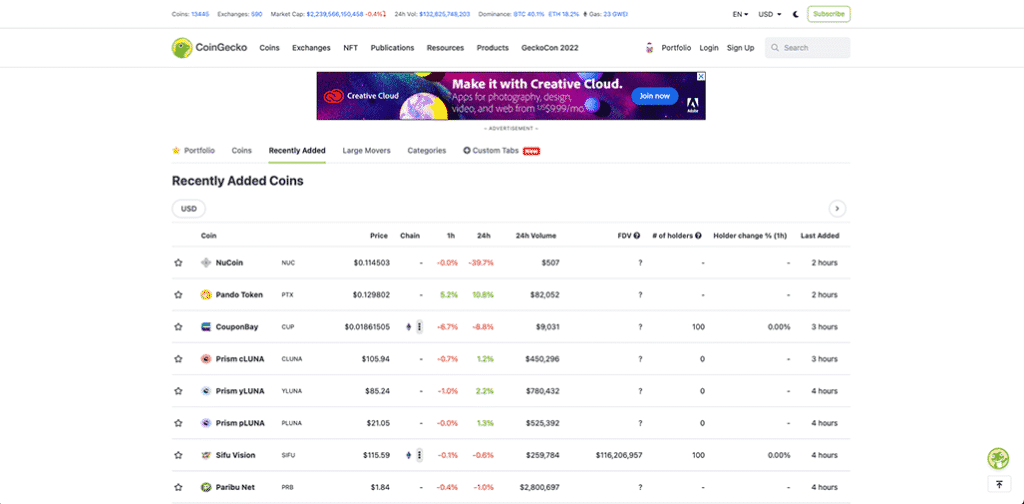Switch to the Large Movers tab

click(366, 150)
